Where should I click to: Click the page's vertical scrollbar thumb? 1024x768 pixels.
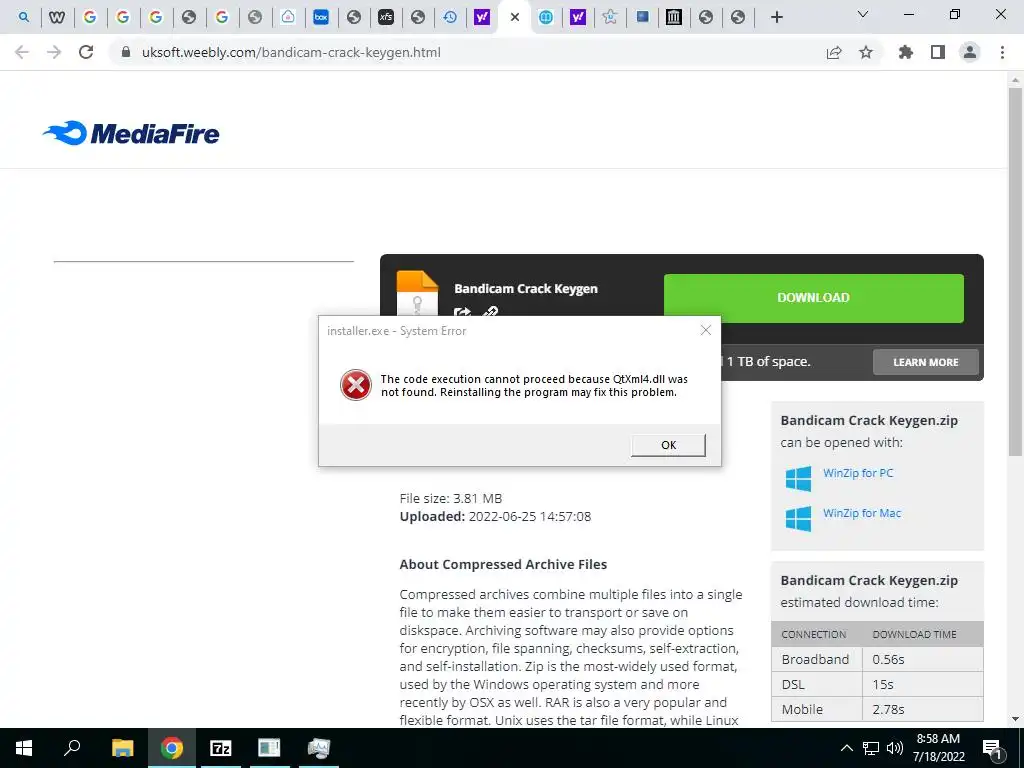coord(1015,271)
